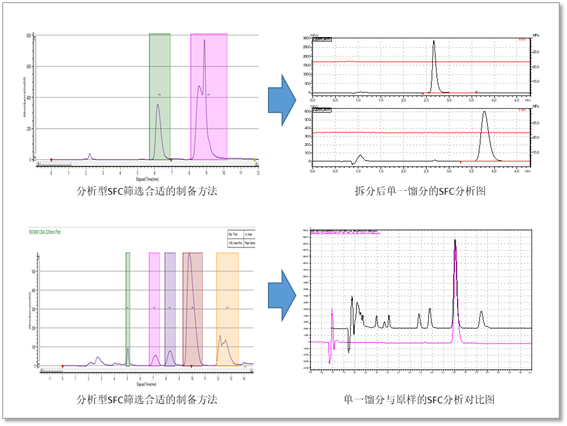
Task: Select orange fraction band in five-fraction chromatogram
Action: (227, 309)
